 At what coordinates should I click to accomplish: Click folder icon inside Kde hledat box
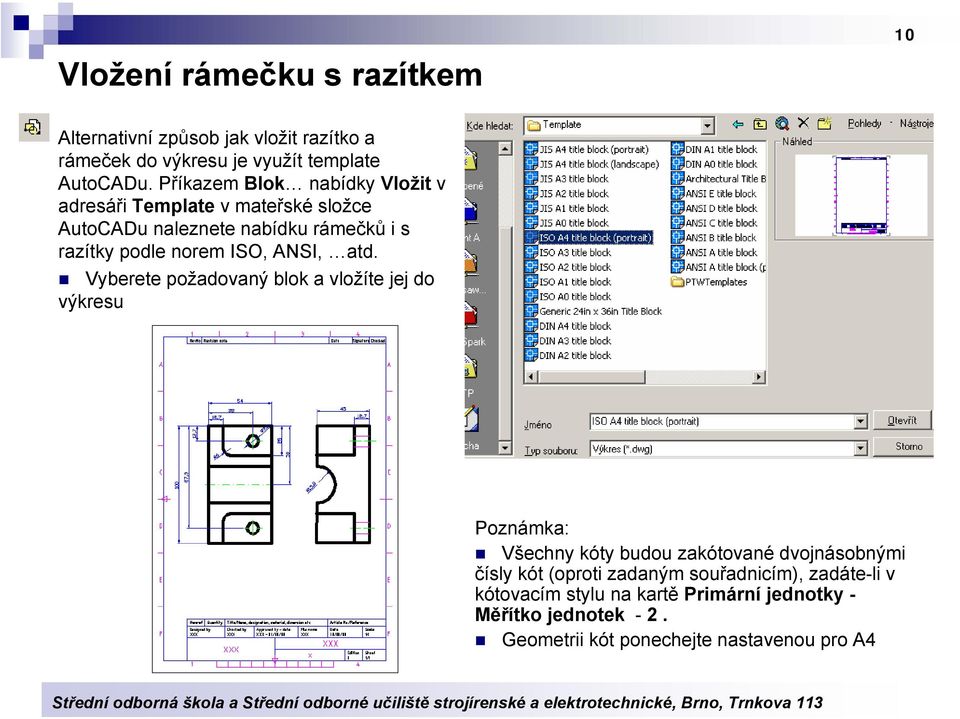pos(534,125)
